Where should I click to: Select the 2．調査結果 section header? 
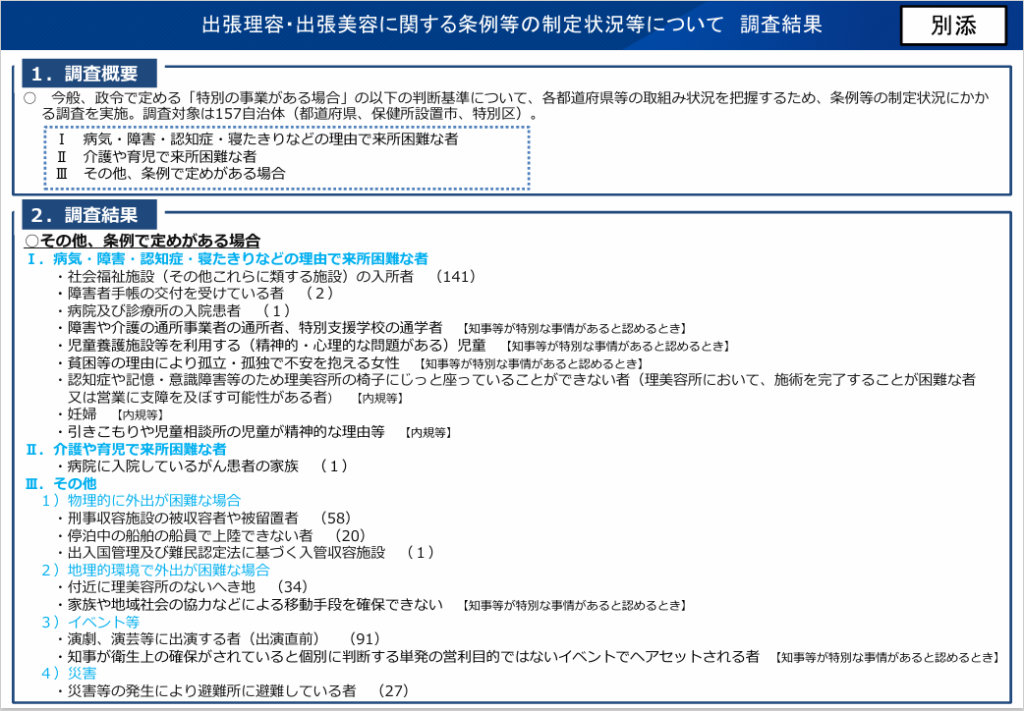84,214
